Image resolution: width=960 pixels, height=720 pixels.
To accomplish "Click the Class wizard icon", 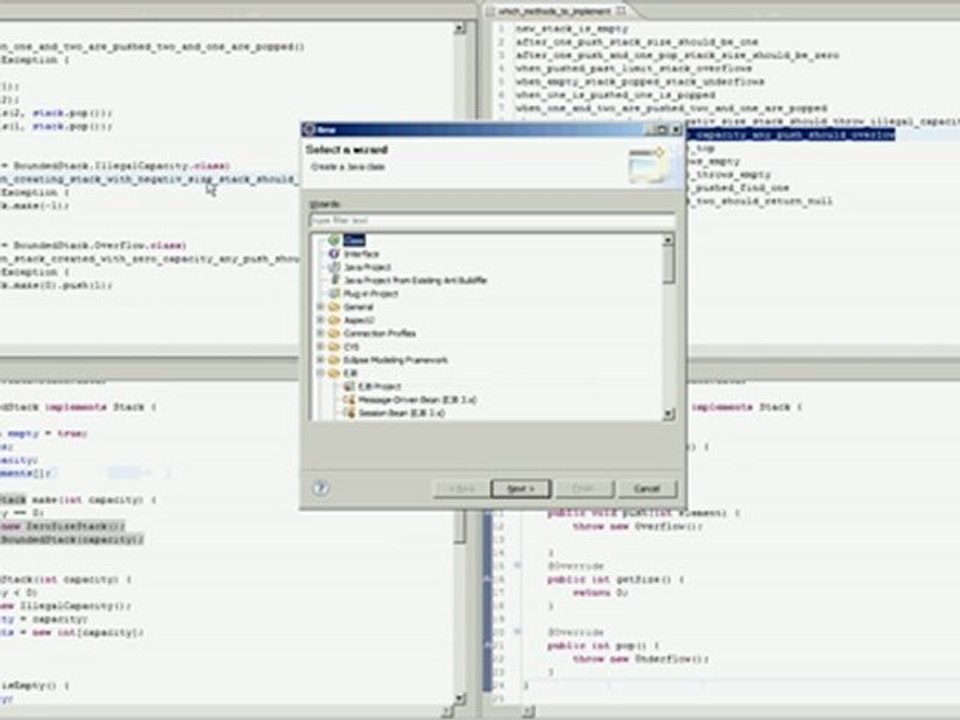I will click(x=334, y=240).
